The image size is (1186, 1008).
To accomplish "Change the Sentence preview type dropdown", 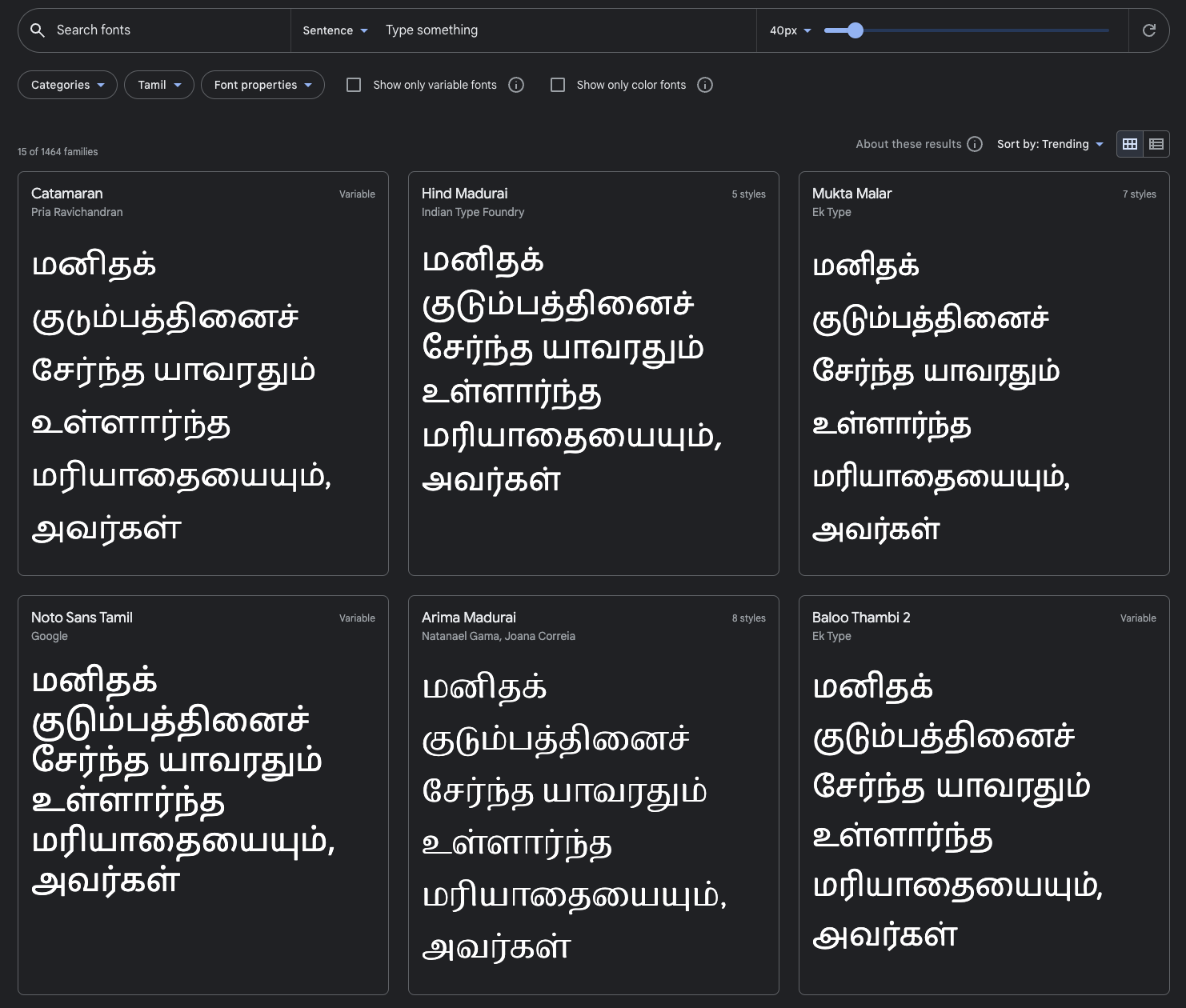I will tap(335, 30).
